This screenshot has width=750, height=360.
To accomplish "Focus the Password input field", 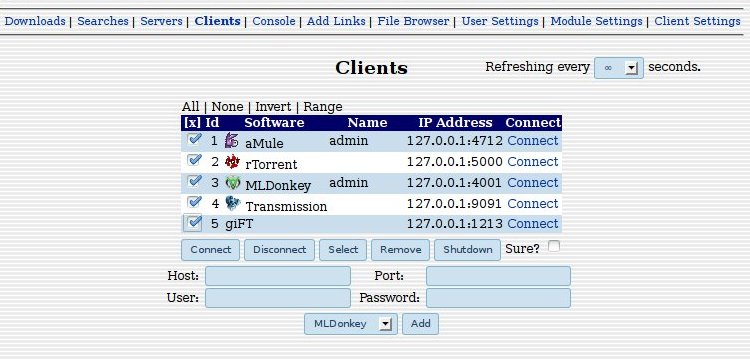I will point(498,298).
